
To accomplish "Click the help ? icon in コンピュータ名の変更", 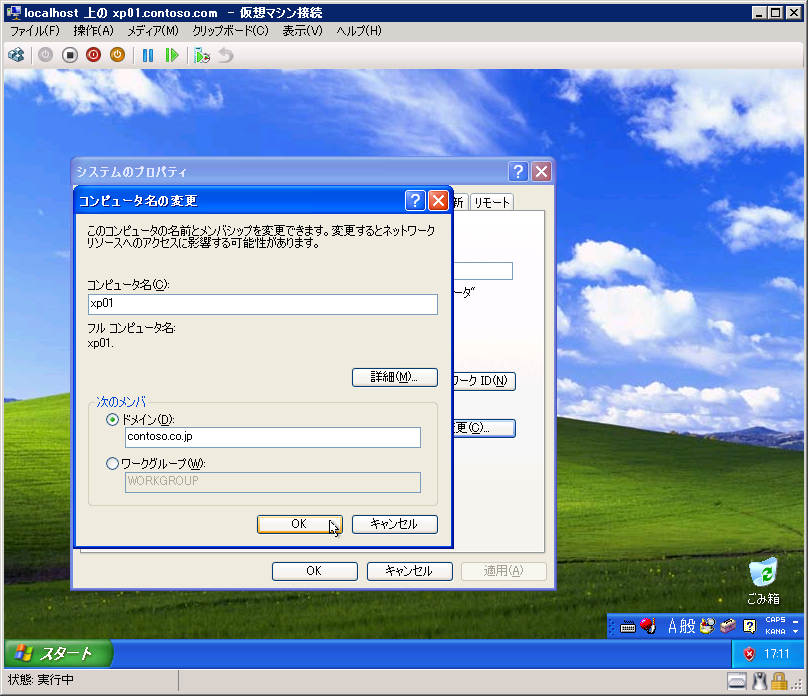I will coord(415,200).
